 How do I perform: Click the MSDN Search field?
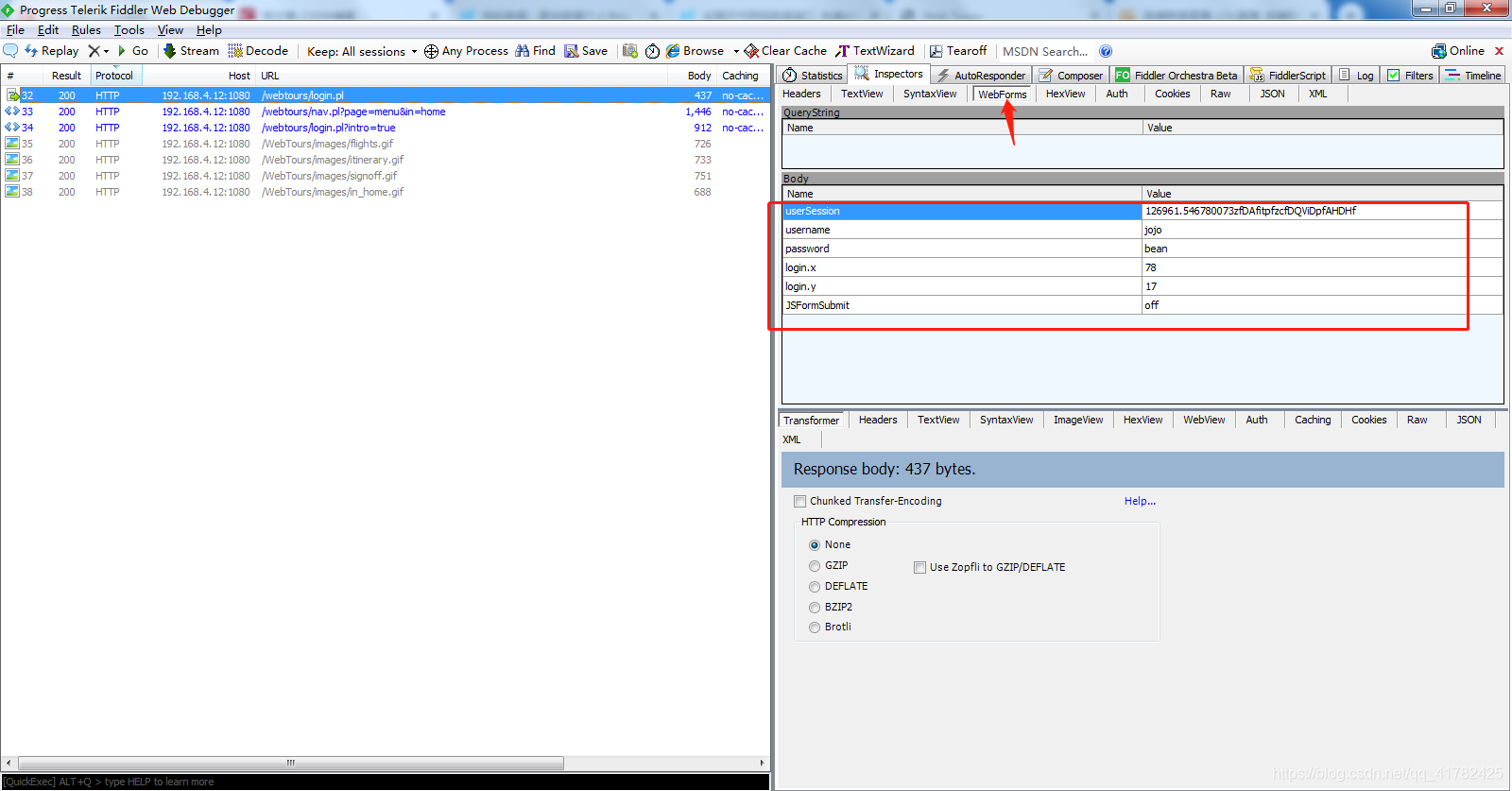tap(1045, 51)
